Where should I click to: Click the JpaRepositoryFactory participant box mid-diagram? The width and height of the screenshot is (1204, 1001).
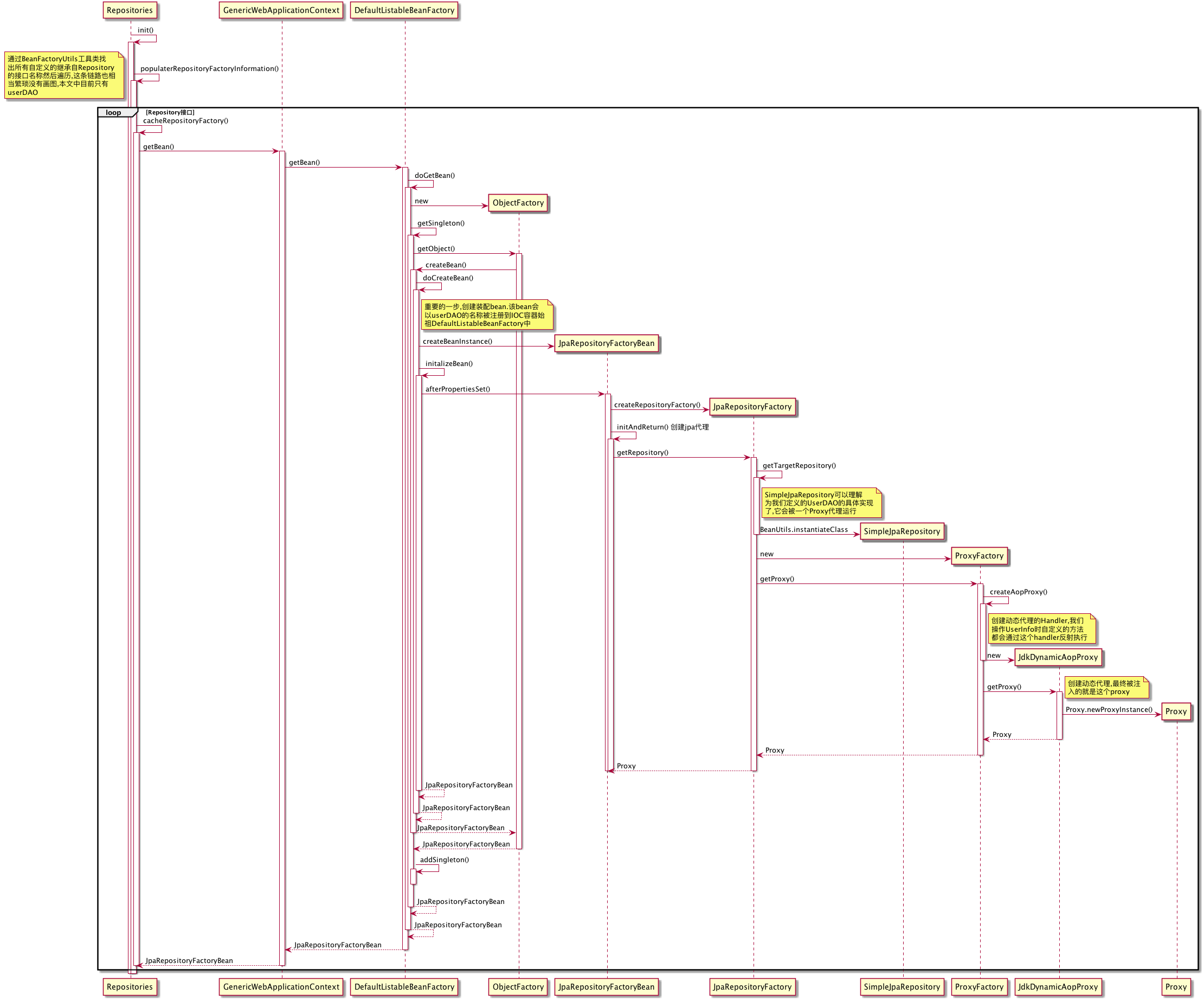point(752,407)
